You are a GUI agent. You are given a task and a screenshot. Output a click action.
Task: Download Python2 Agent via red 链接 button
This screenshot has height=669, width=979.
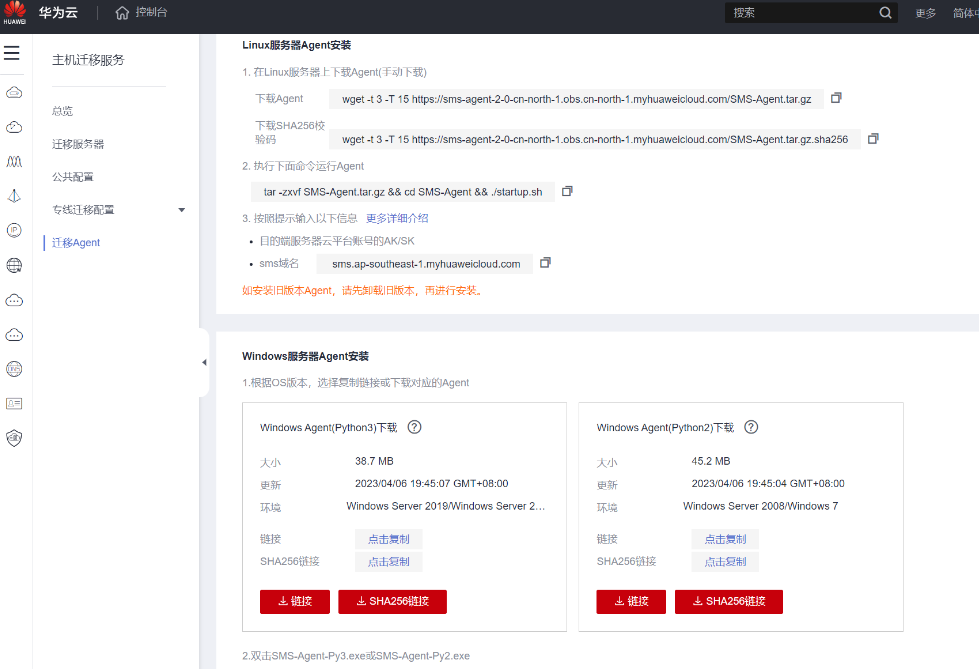pyautogui.click(x=631, y=602)
